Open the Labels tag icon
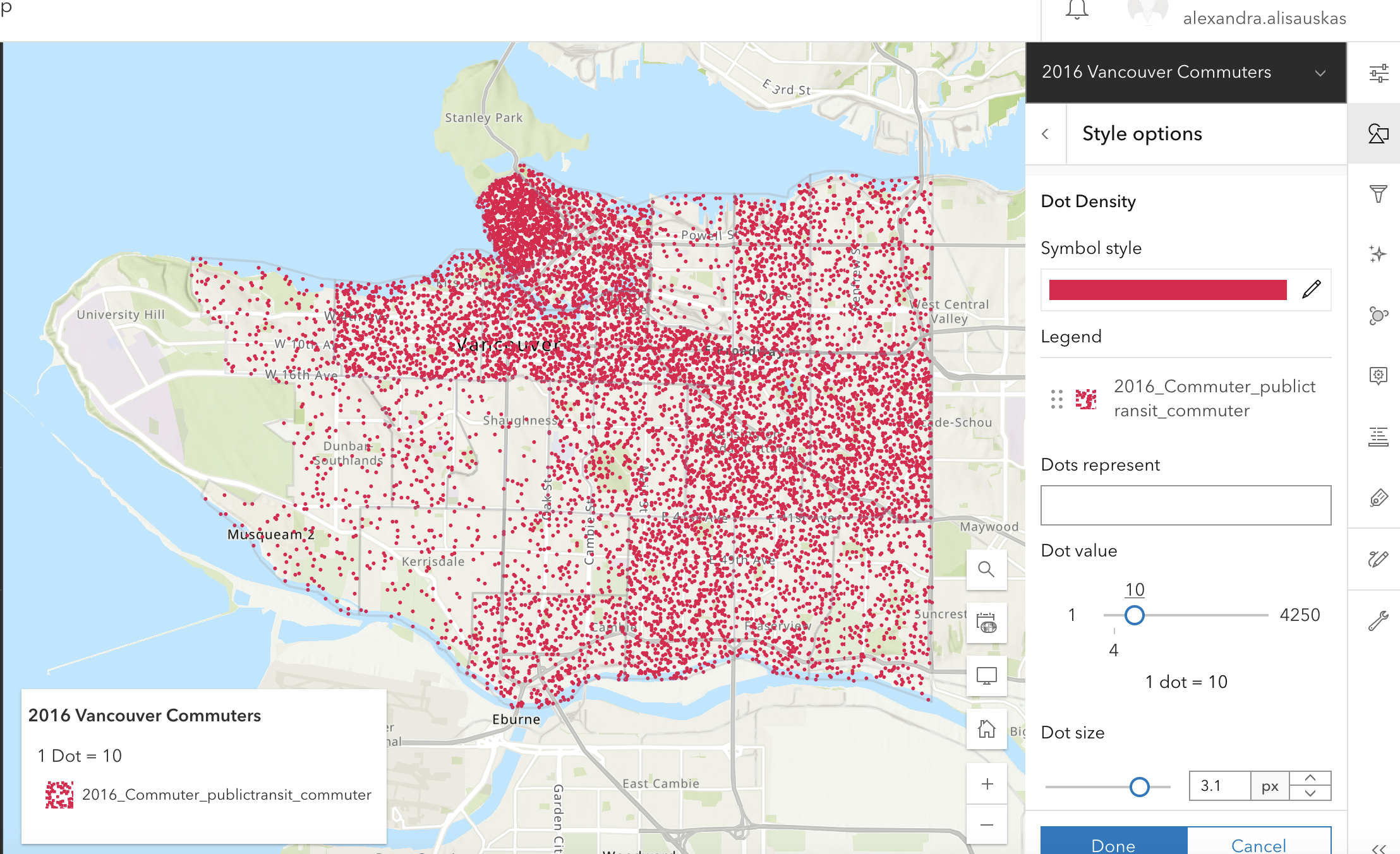This screenshot has width=1400, height=854. tap(1379, 498)
